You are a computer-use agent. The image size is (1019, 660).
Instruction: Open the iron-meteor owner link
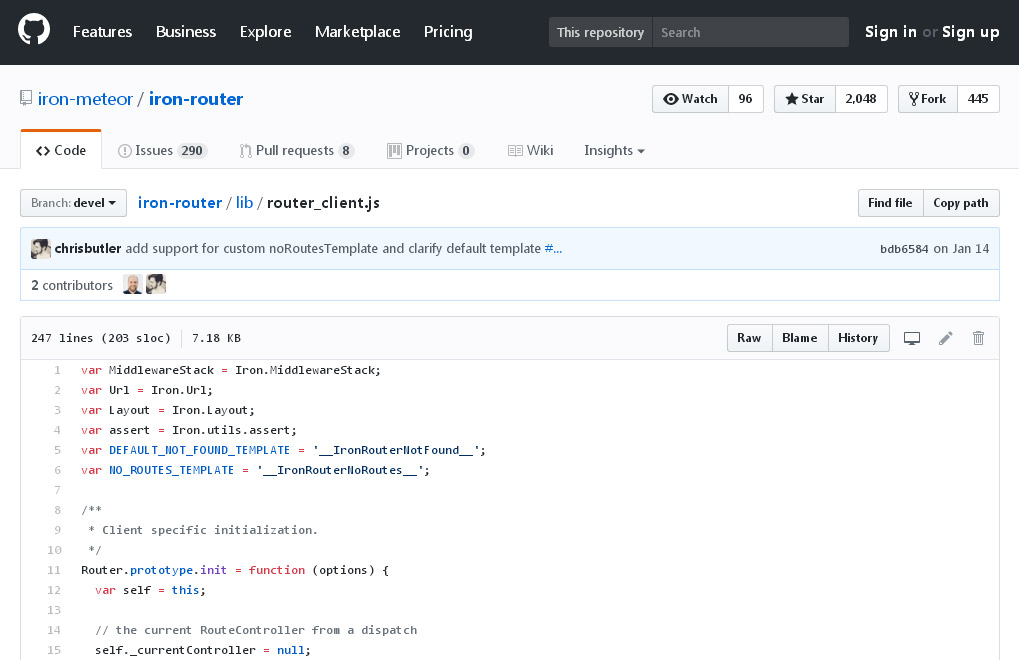(87, 99)
